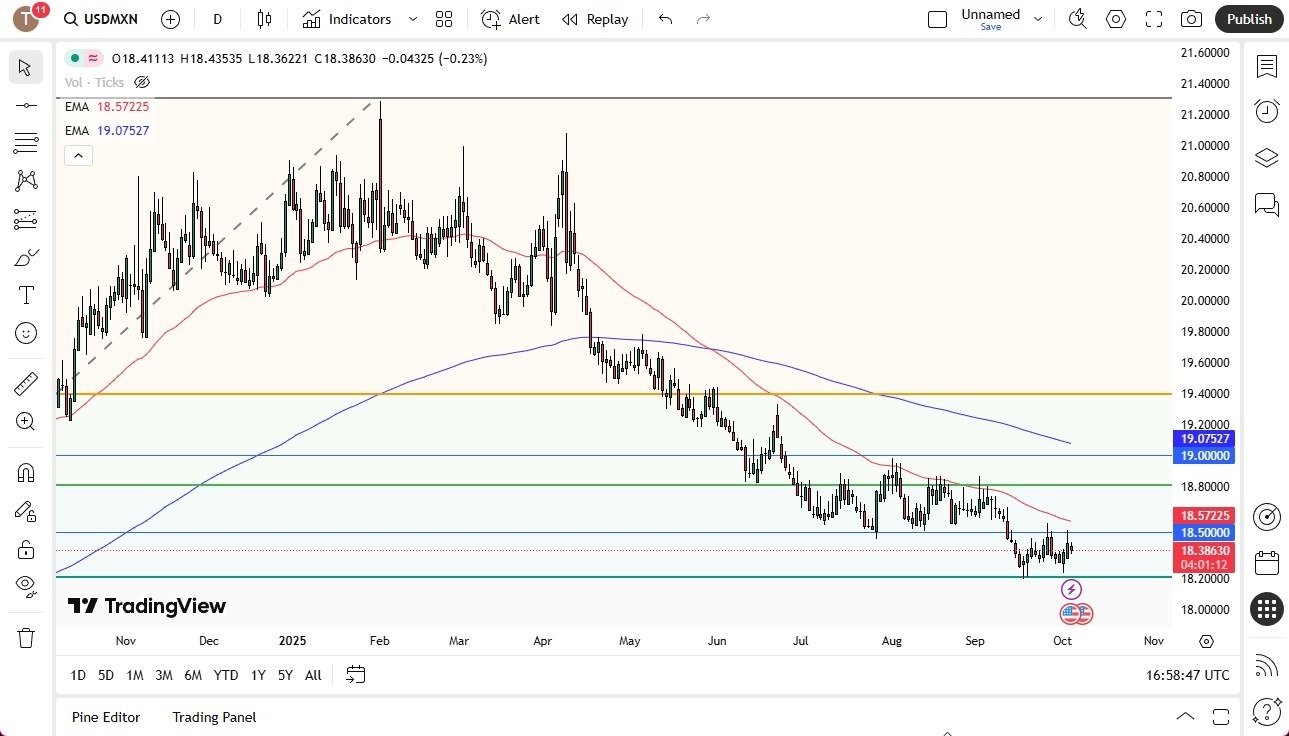Open the Watchlist panel on the right sidebar
1289x736 pixels.
(1266, 67)
